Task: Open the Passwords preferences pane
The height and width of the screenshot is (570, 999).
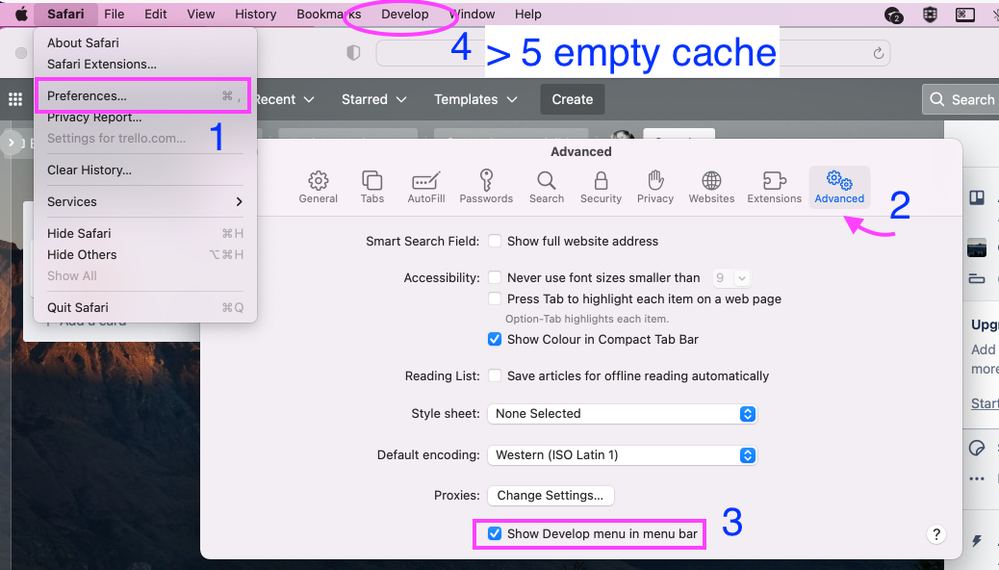Action: click(x=486, y=187)
